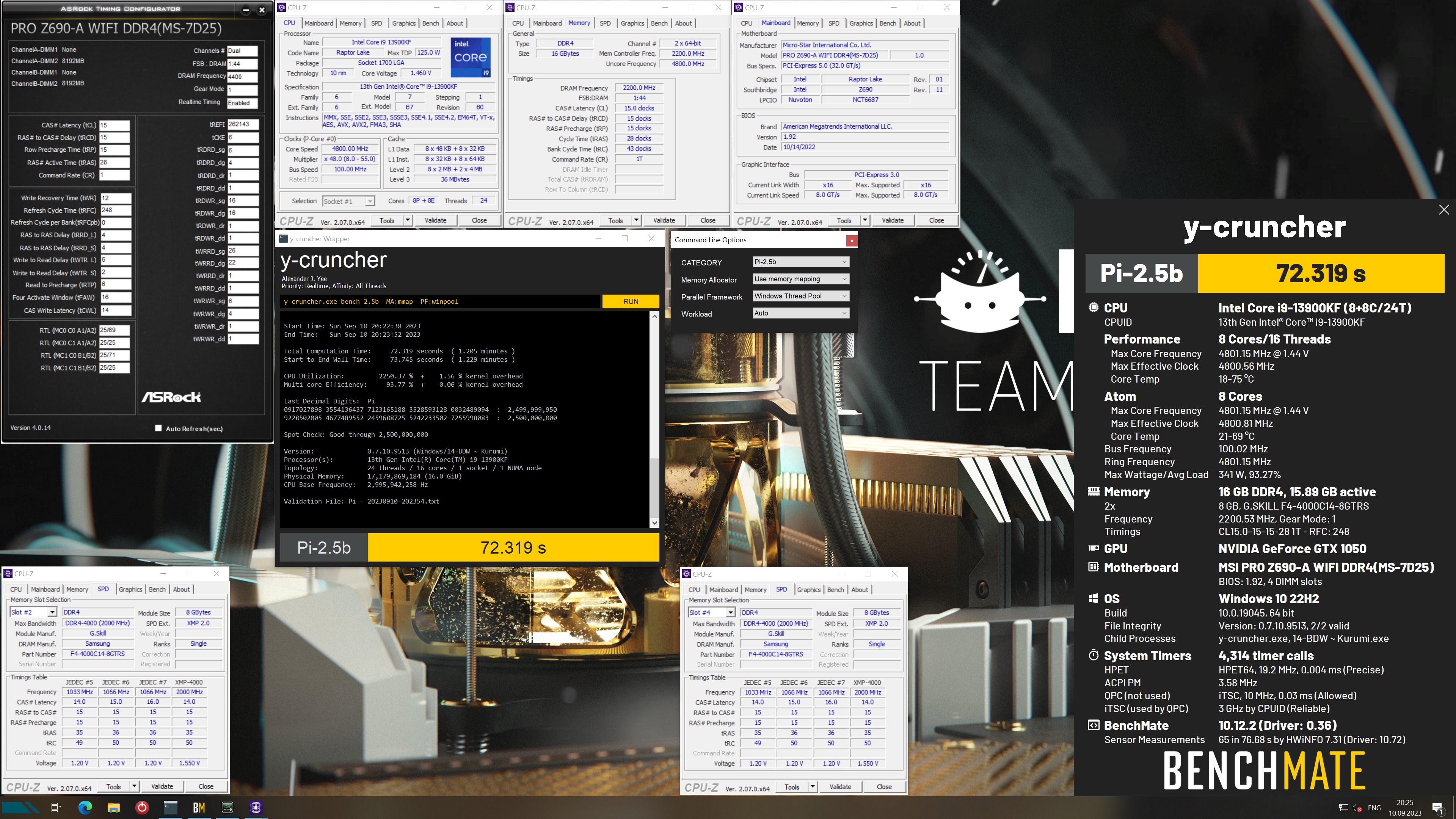Expand the Tools arrow in CPU tab CPU-Z
Viewport: 1456px width, 819px height.
tap(408, 220)
